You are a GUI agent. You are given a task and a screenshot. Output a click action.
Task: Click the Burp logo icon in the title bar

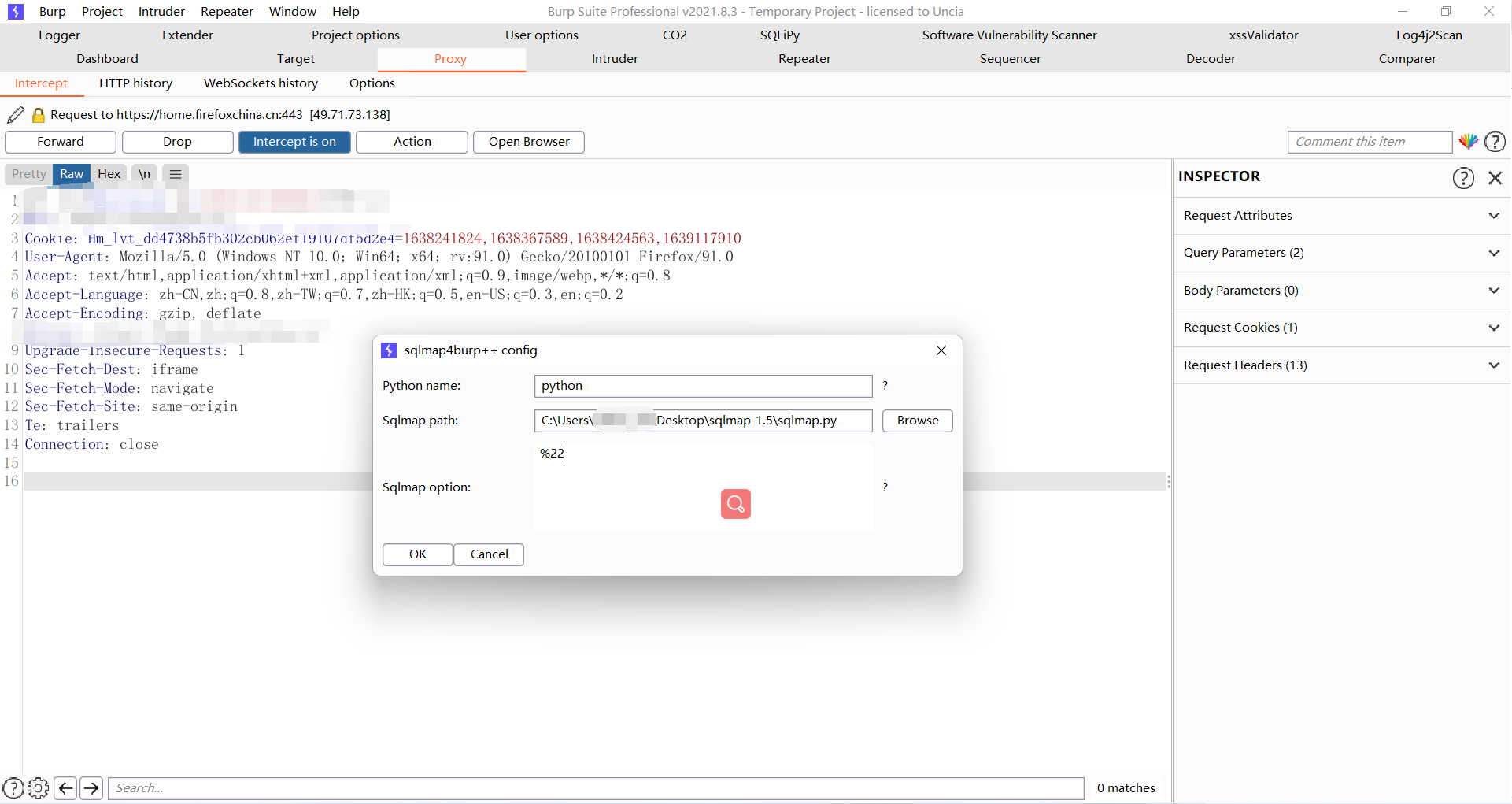pyautogui.click(x=16, y=12)
